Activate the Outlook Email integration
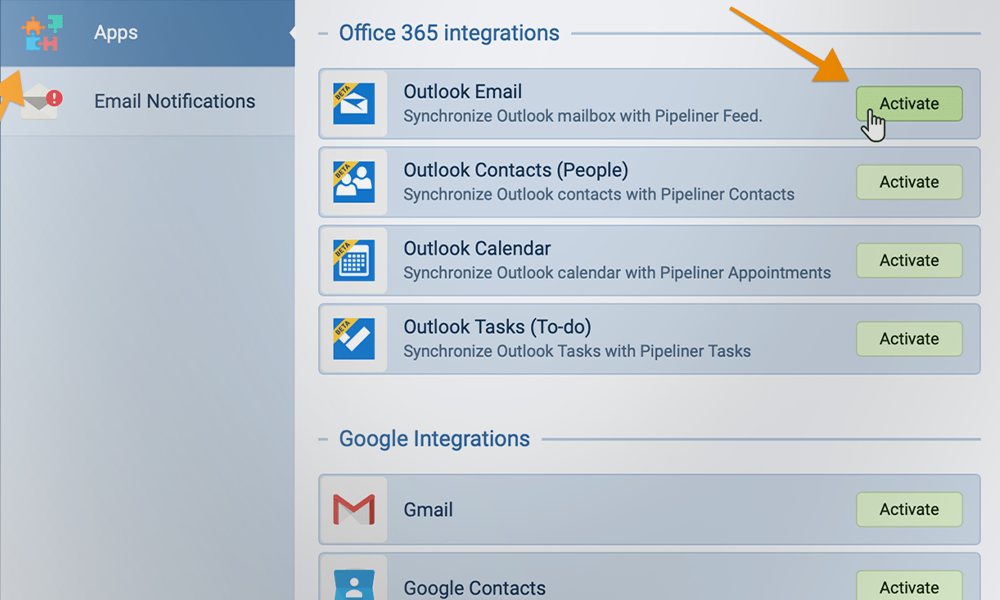The image size is (1000, 600). click(909, 103)
